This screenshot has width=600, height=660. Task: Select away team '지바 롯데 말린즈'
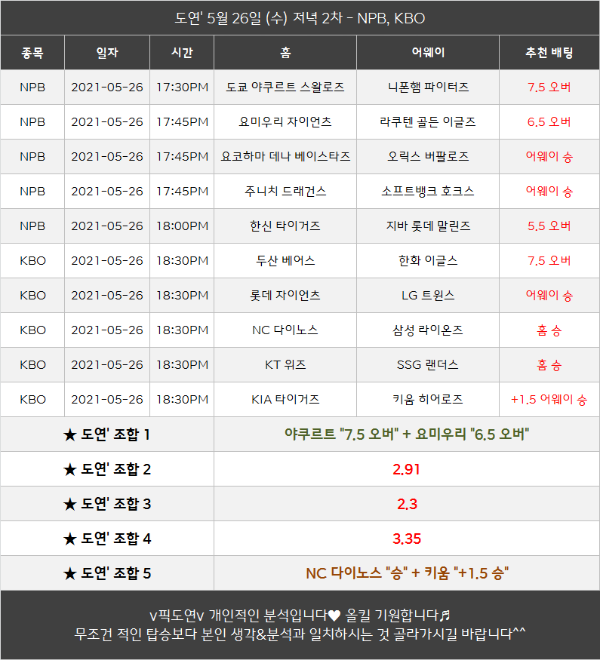[x=428, y=226]
